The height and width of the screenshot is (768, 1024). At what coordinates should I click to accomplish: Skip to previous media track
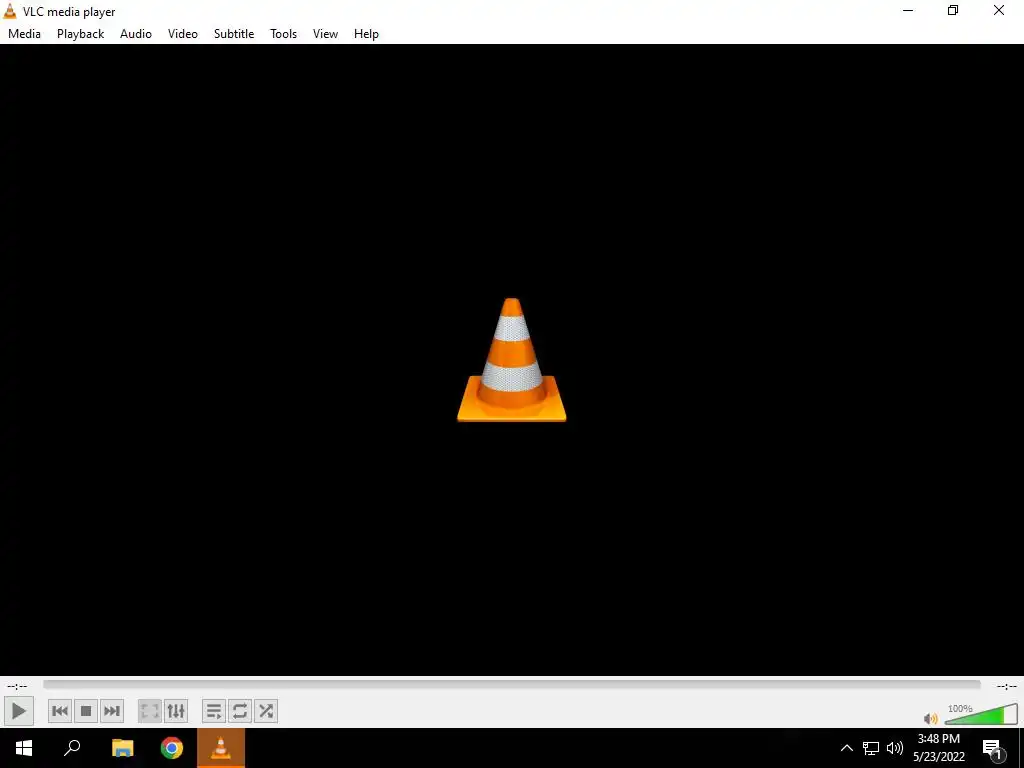(x=60, y=711)
